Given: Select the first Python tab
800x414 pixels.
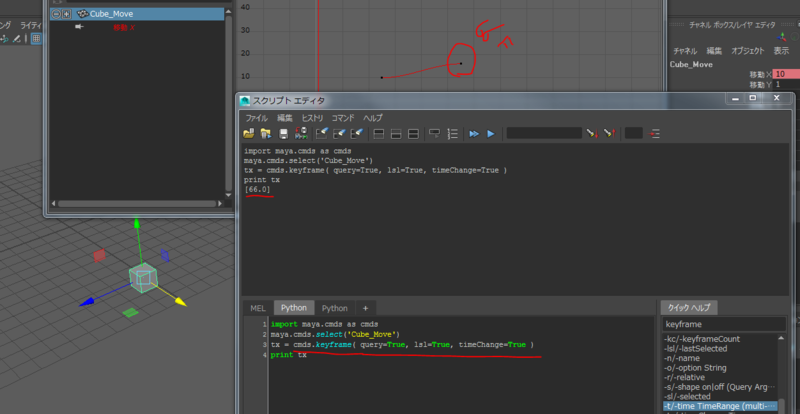Looking at the screenshot, I should 294,308.
